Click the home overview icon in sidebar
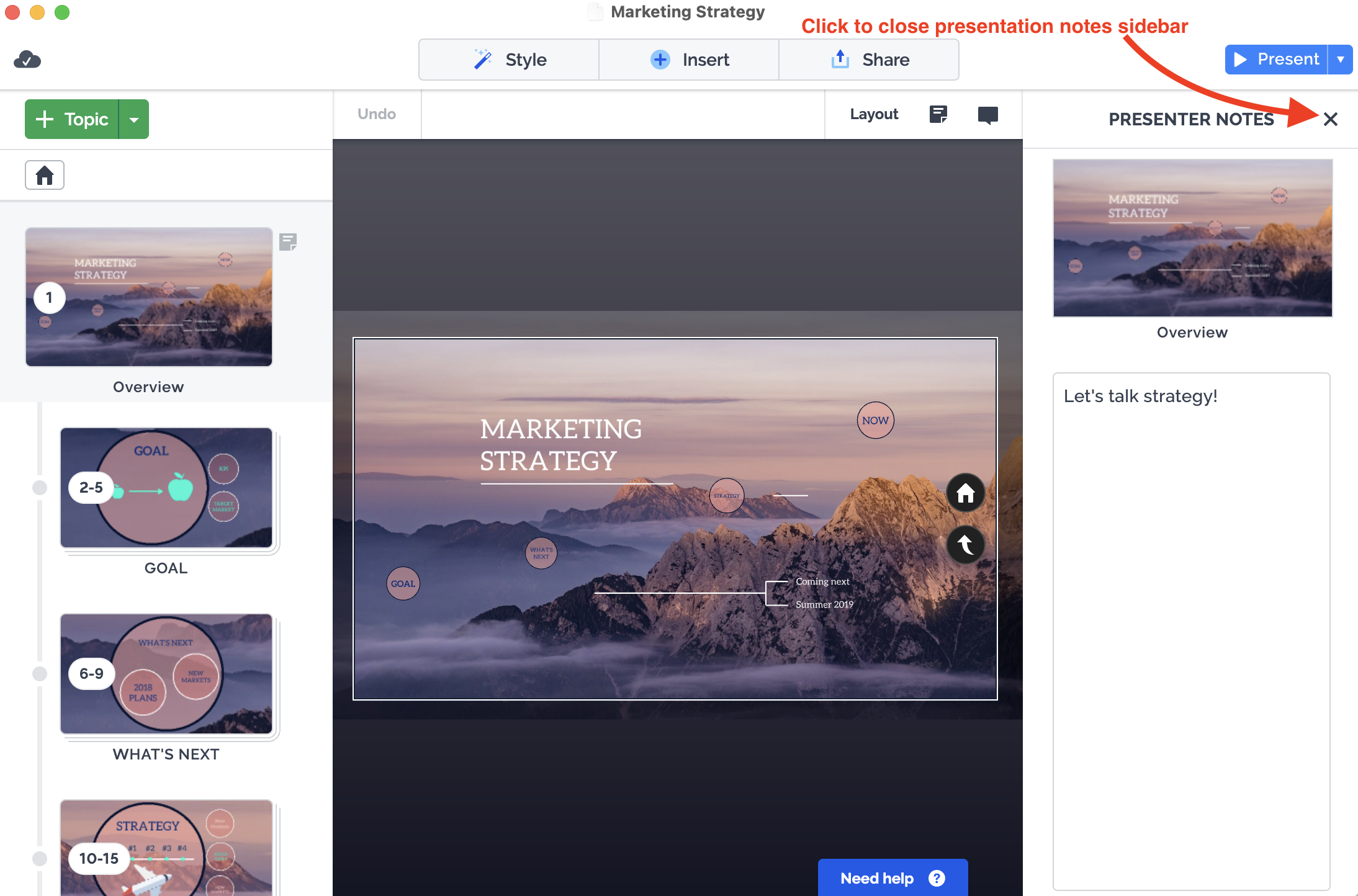The height and width of the screenshot is (896, 1358). [x=45, y=176]
